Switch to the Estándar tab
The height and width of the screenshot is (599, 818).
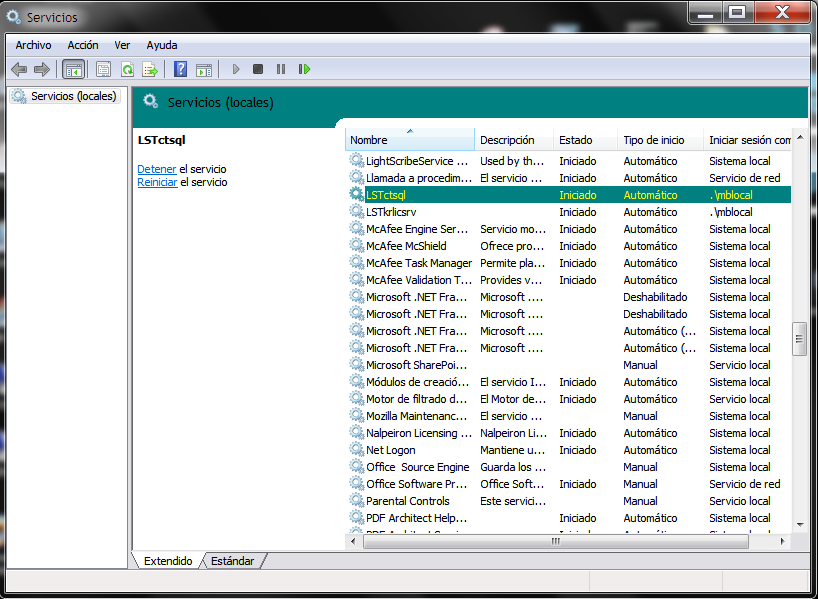[232, 561]
